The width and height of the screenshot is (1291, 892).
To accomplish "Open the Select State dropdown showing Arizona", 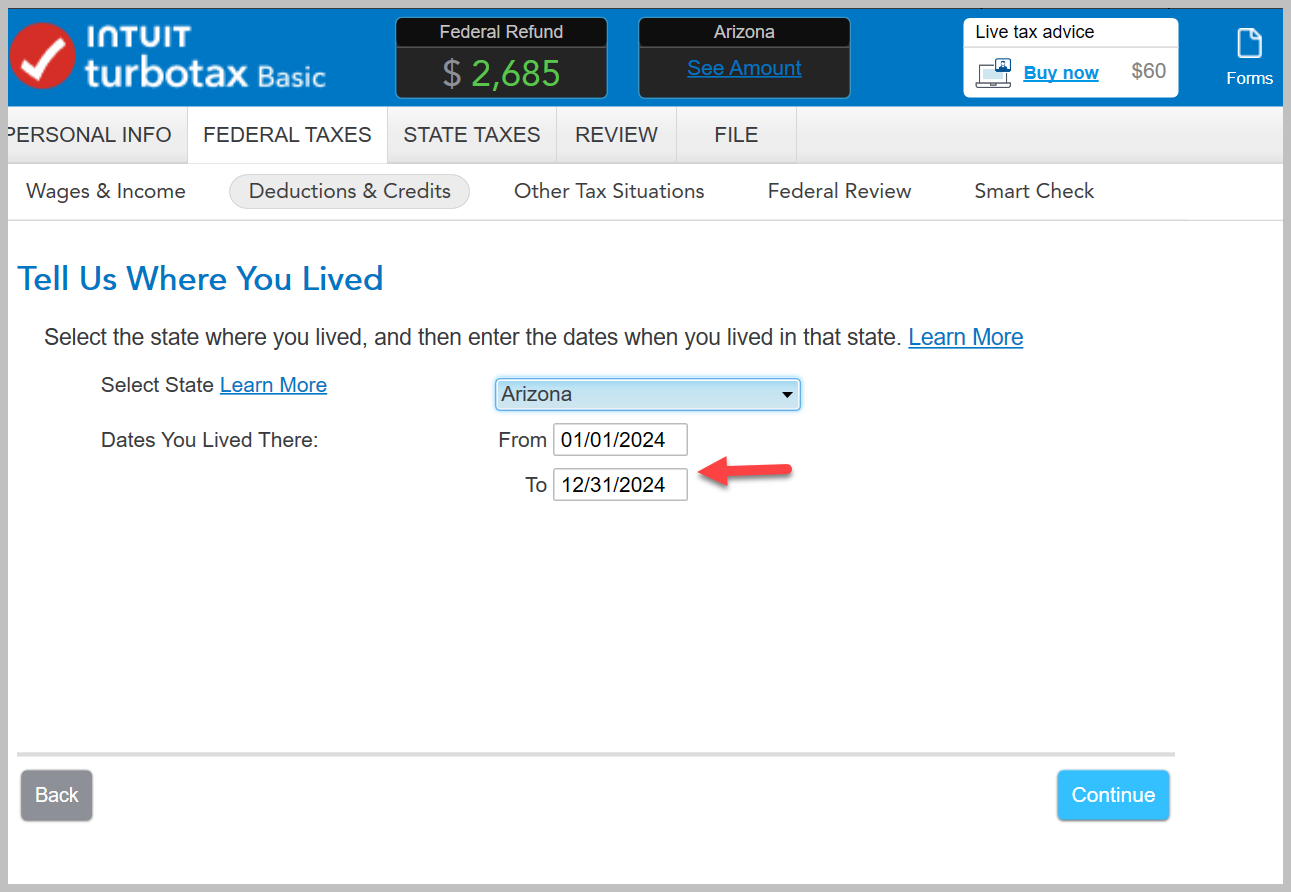I will tap(648, 394).
